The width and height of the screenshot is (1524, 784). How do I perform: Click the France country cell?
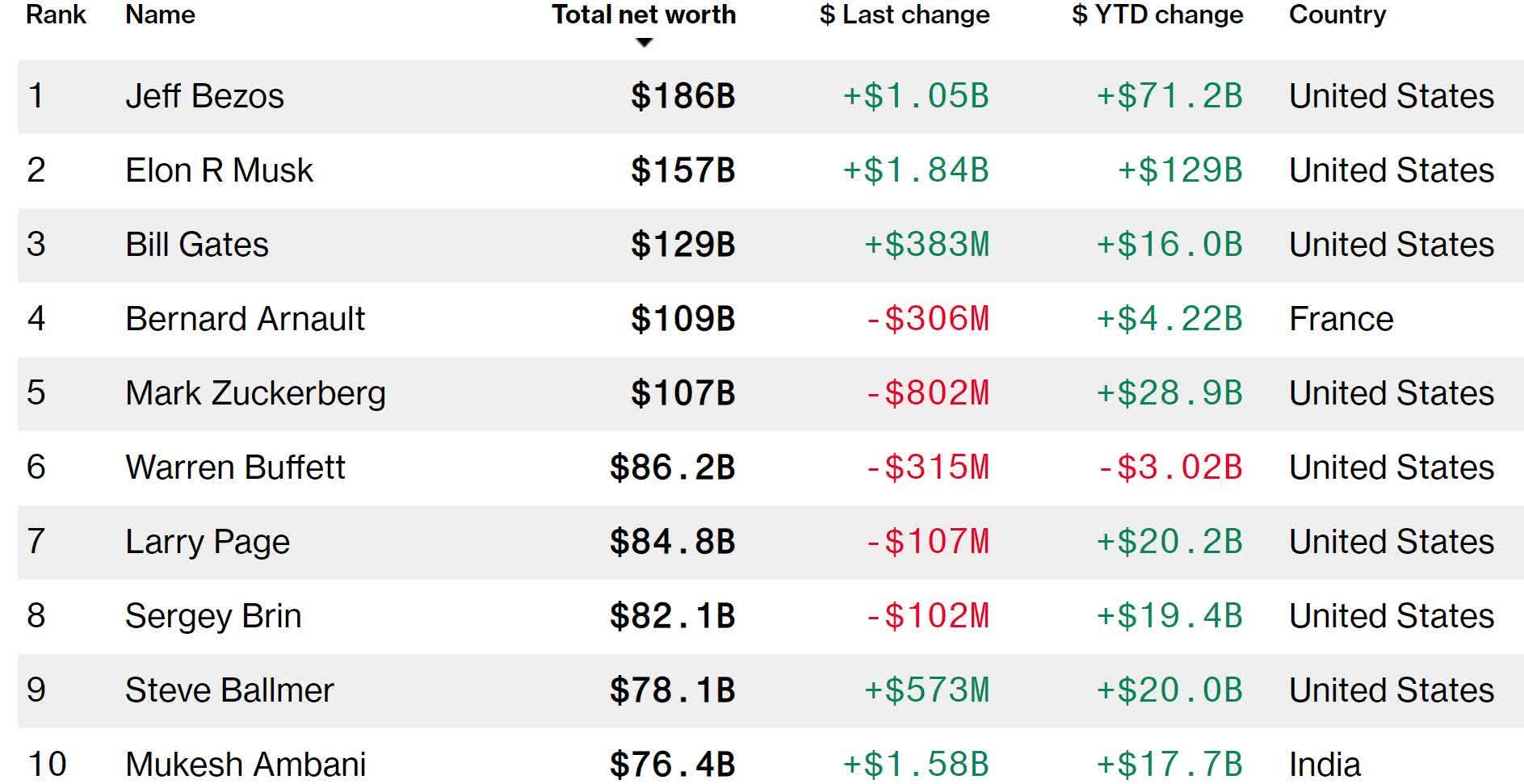(1341, 319)
